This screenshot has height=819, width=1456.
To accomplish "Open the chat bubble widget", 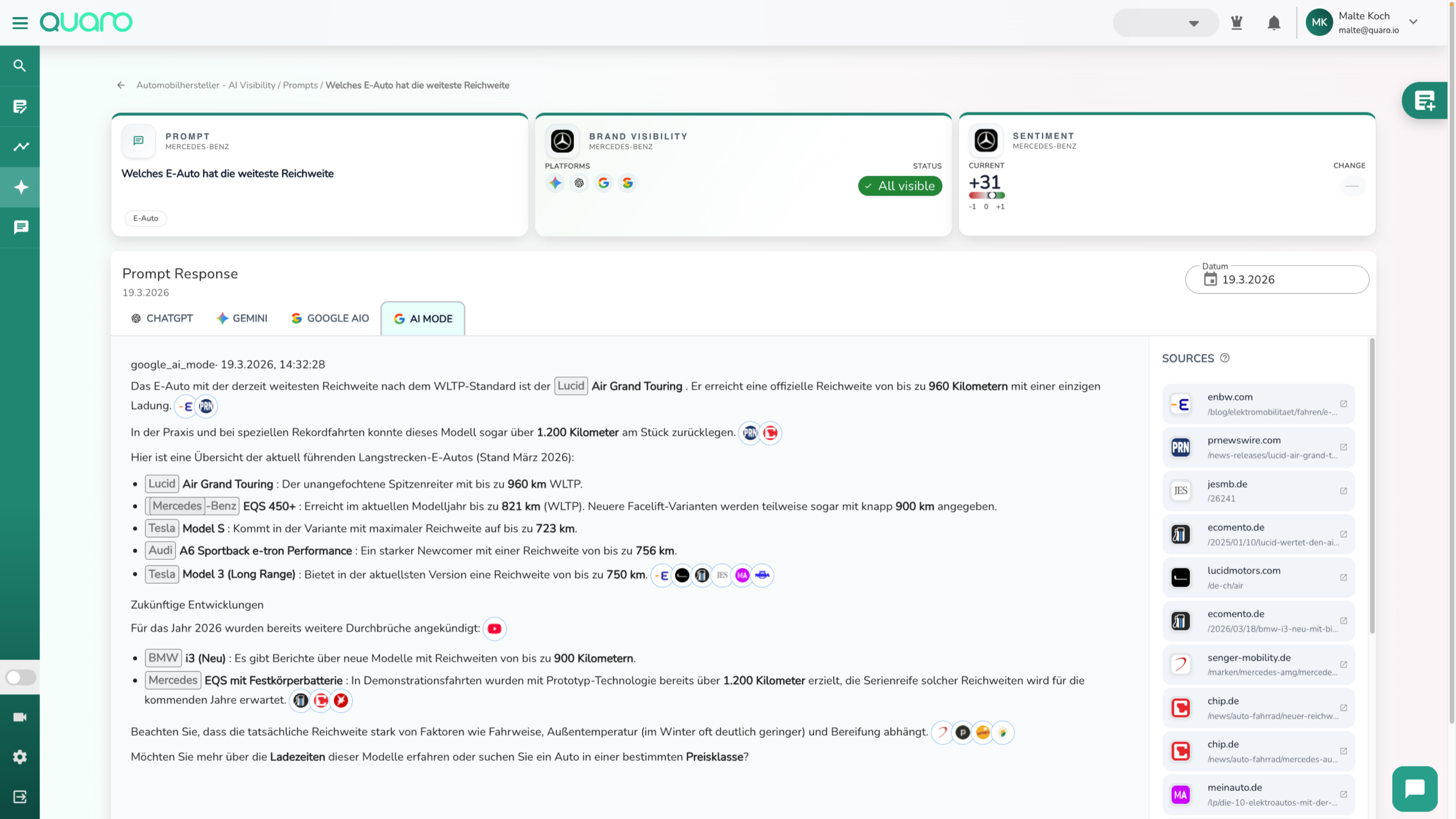I will coord(1414,788).
